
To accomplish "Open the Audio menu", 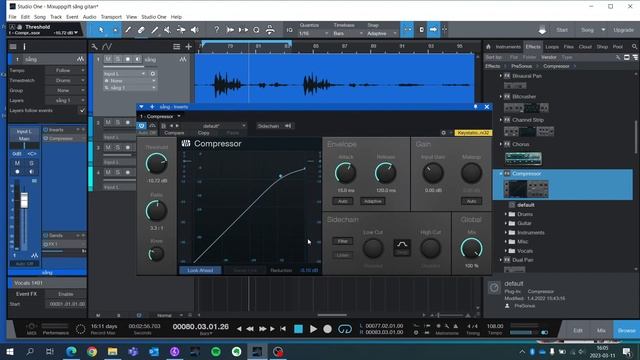I will tap(89, 17).
